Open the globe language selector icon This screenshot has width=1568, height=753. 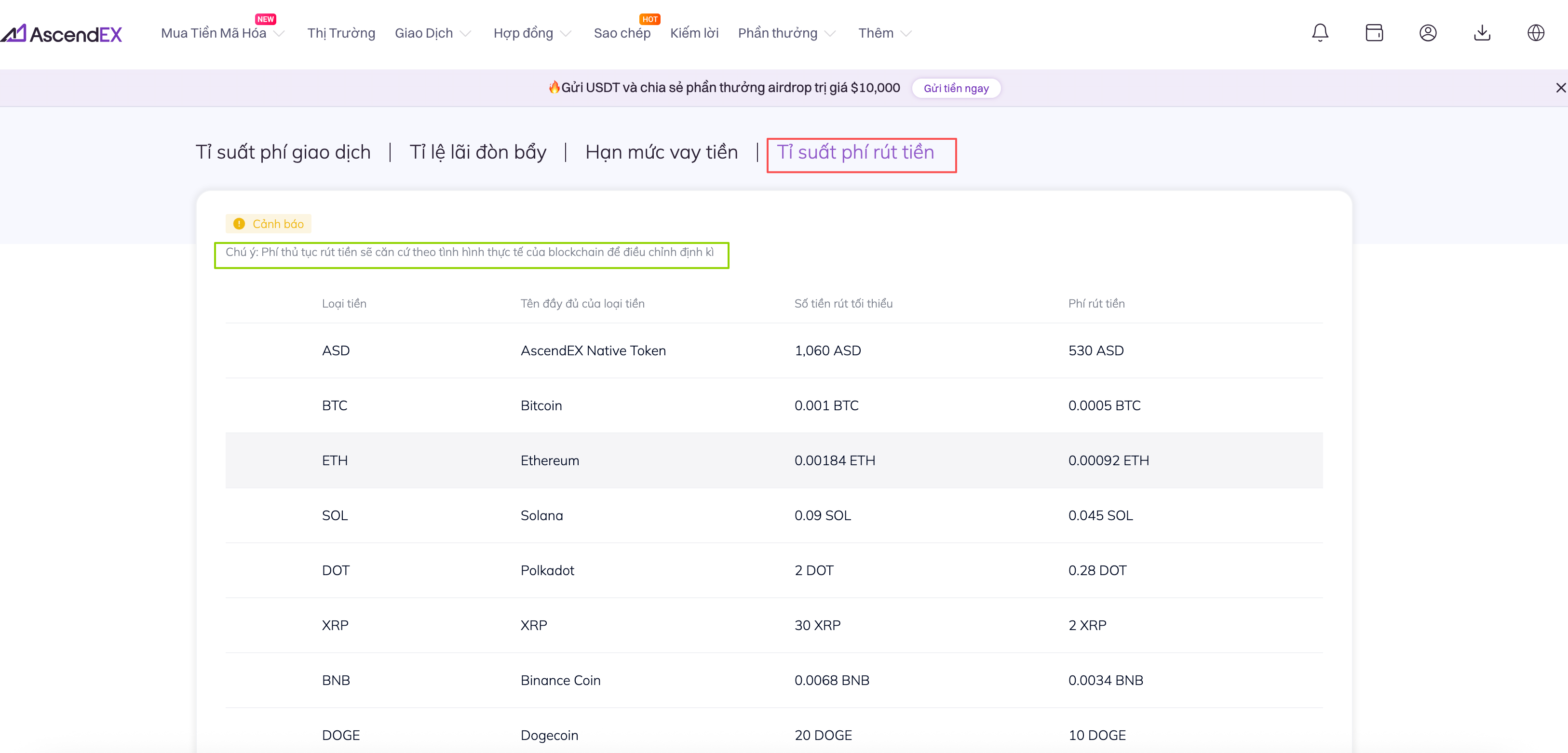[1535, 33]
